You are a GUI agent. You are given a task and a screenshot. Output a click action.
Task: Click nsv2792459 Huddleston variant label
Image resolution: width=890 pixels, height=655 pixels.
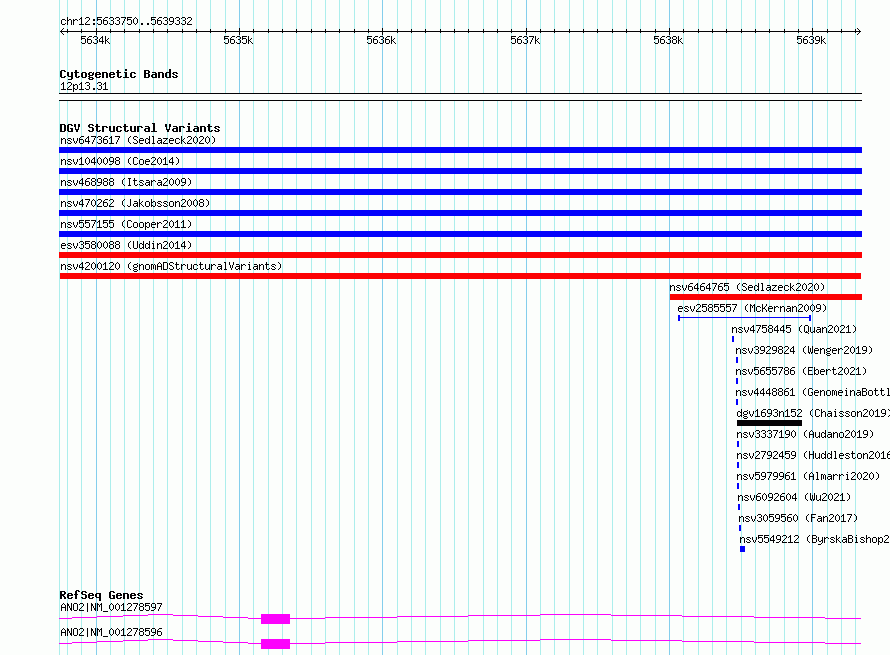[813, 455]
